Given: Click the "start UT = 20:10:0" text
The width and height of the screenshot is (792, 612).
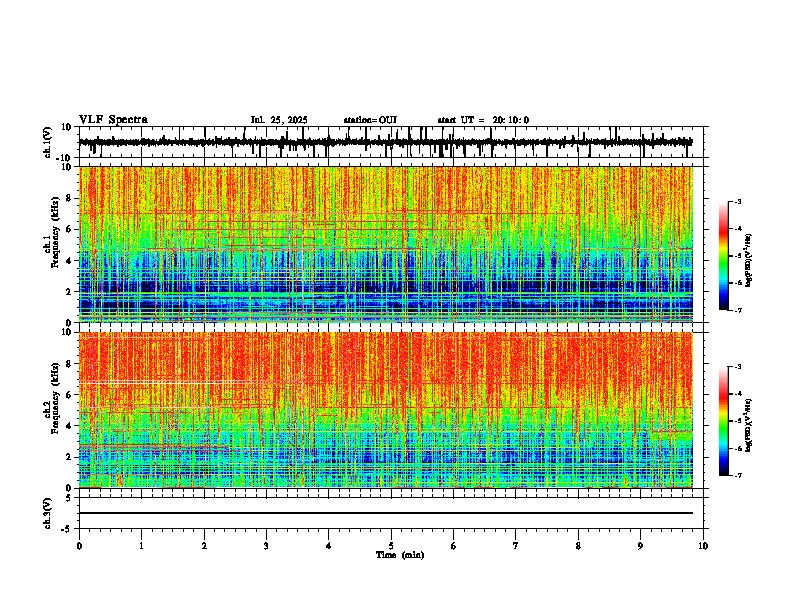Looking at the screenshot, I should tap(483, 120).
